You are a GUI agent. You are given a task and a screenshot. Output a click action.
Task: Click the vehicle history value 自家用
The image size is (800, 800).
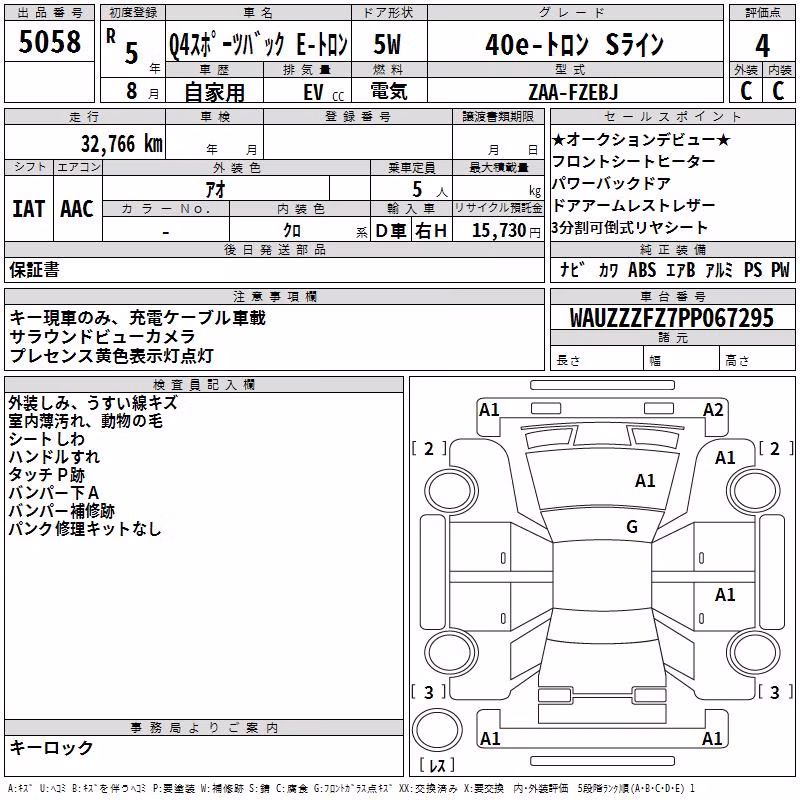click(214, 92)
